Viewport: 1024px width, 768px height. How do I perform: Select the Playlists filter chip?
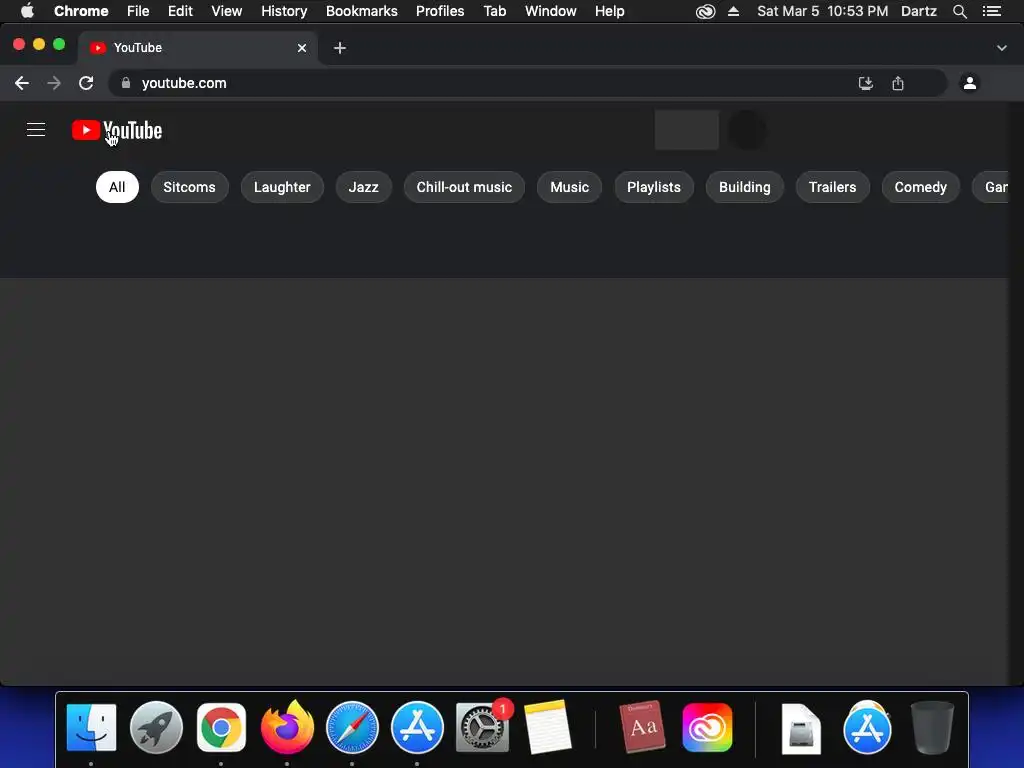(x=654, y=187)
